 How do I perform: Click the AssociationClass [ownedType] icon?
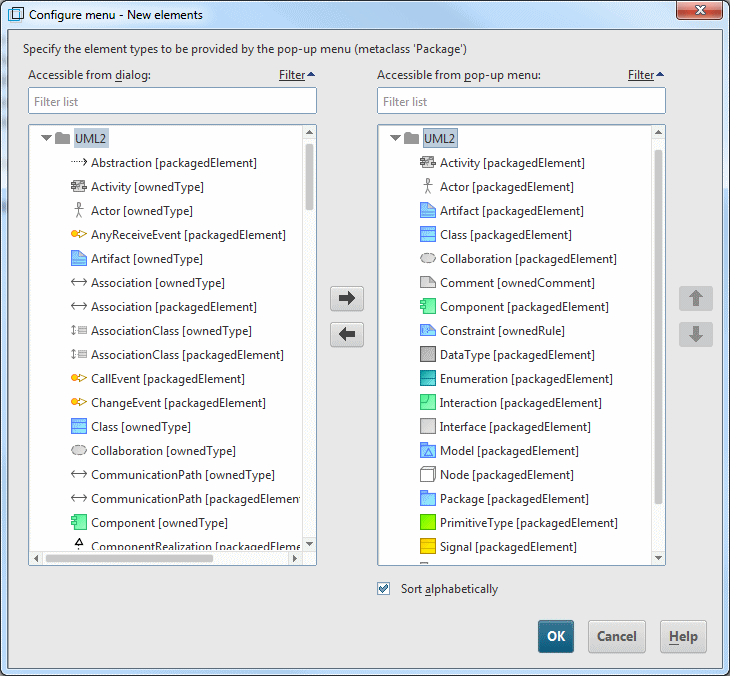(79, 331)
